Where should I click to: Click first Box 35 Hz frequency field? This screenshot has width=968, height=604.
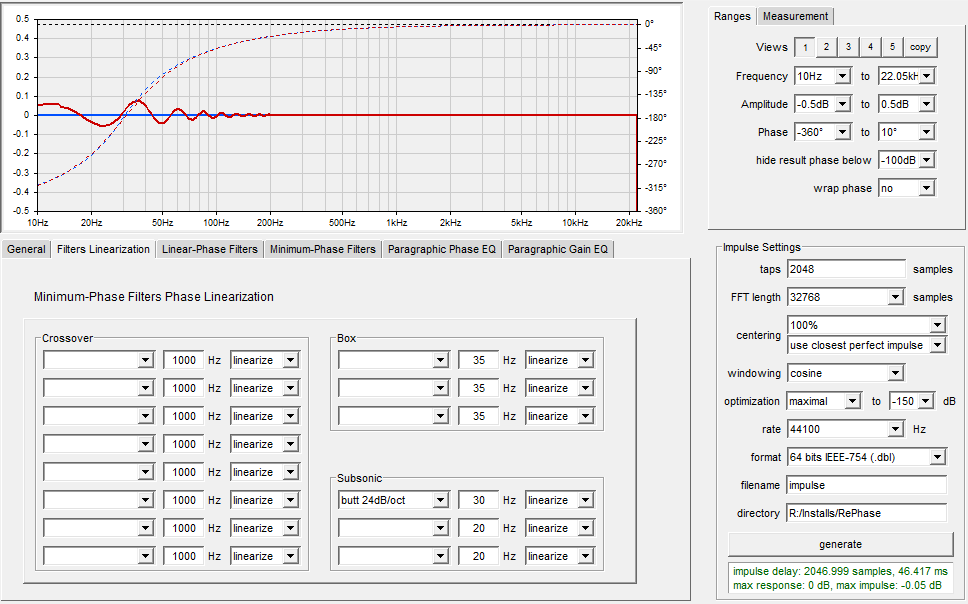[478, 360]
